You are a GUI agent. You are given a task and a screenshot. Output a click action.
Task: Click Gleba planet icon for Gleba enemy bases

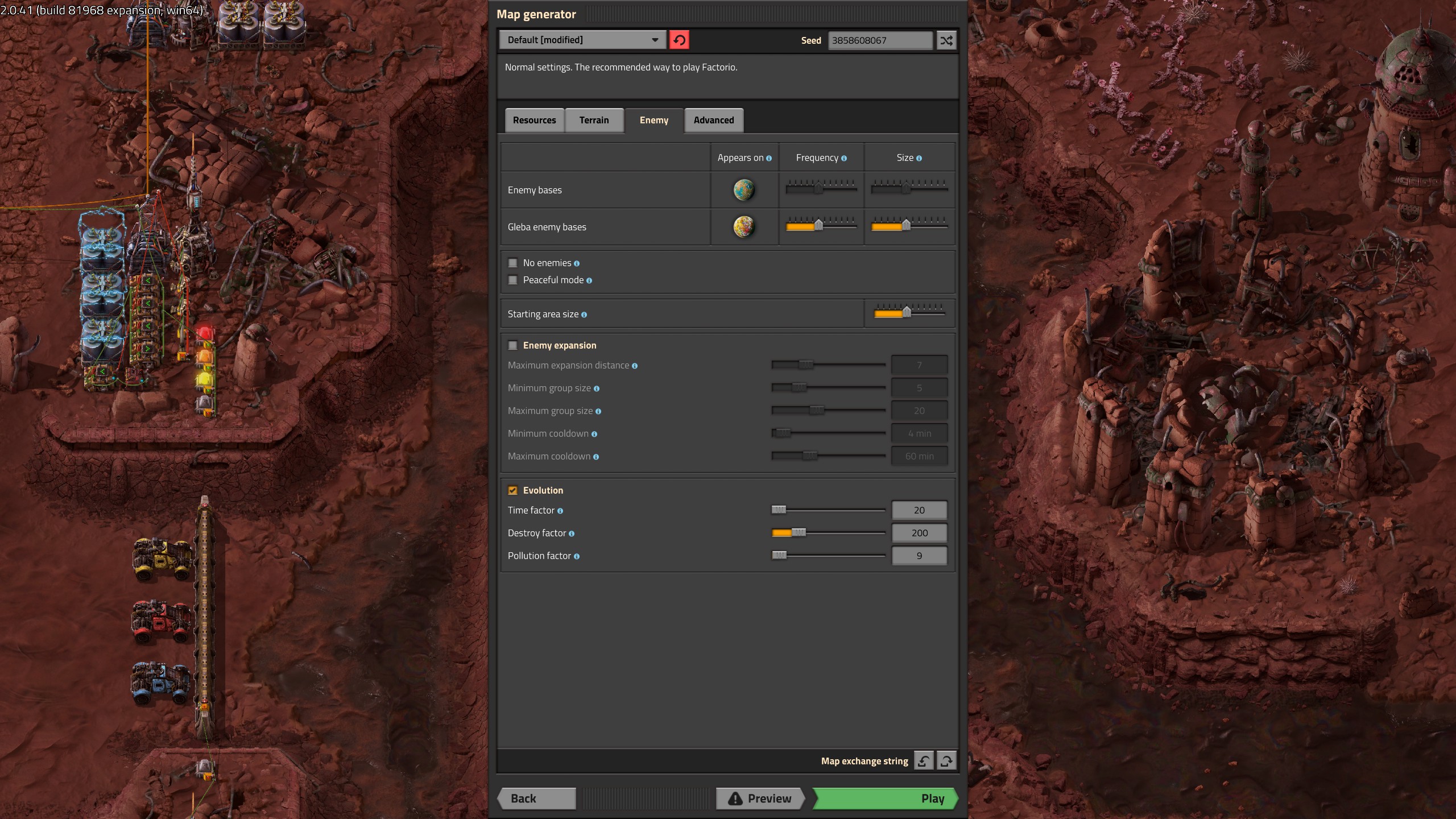pyautogui.click(x=744, y=227)
